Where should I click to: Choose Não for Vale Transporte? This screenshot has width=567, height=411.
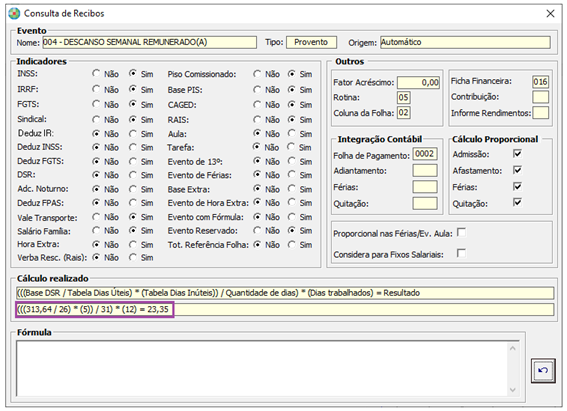click(96, 217)
